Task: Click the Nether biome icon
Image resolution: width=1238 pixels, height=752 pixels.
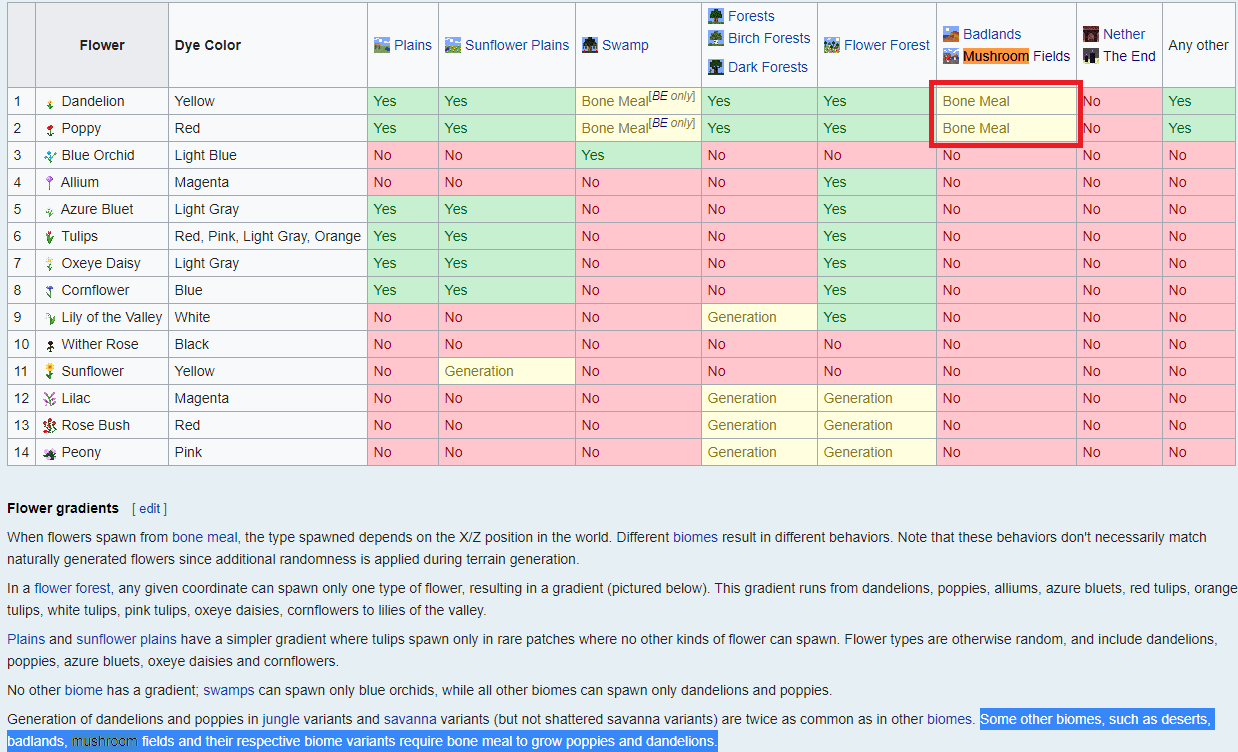Action: pos(1091,34)
